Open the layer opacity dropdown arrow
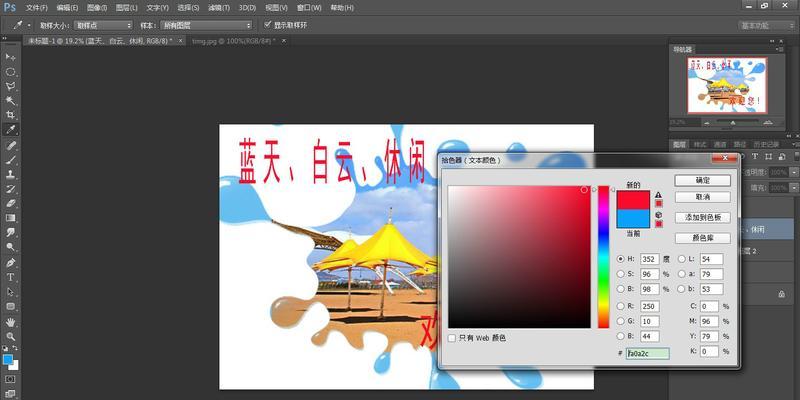The image size is (800, 400). (x=794, y=172)
